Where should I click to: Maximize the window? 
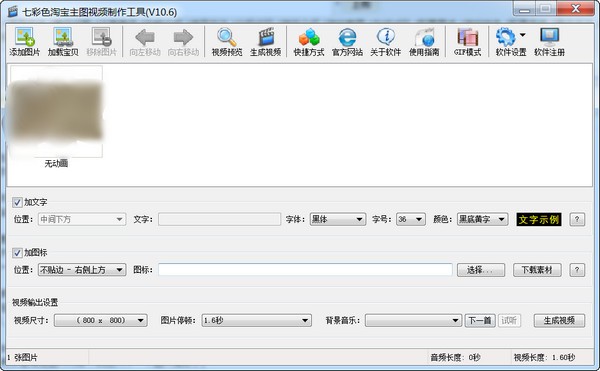[x=546, y=8]
